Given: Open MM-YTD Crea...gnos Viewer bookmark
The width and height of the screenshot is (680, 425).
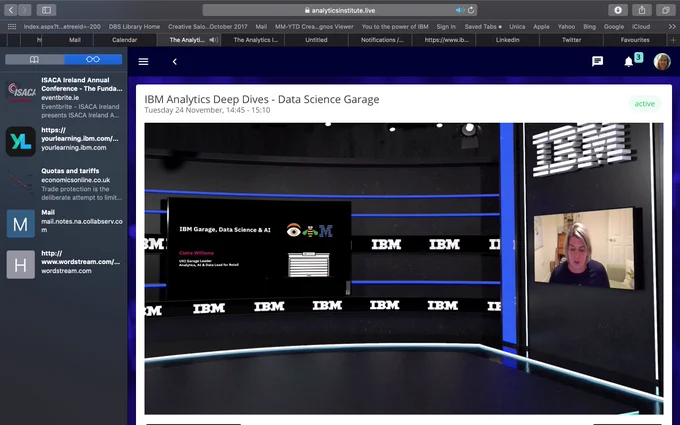Looking at the screenshot, I should tap(314, 26).
